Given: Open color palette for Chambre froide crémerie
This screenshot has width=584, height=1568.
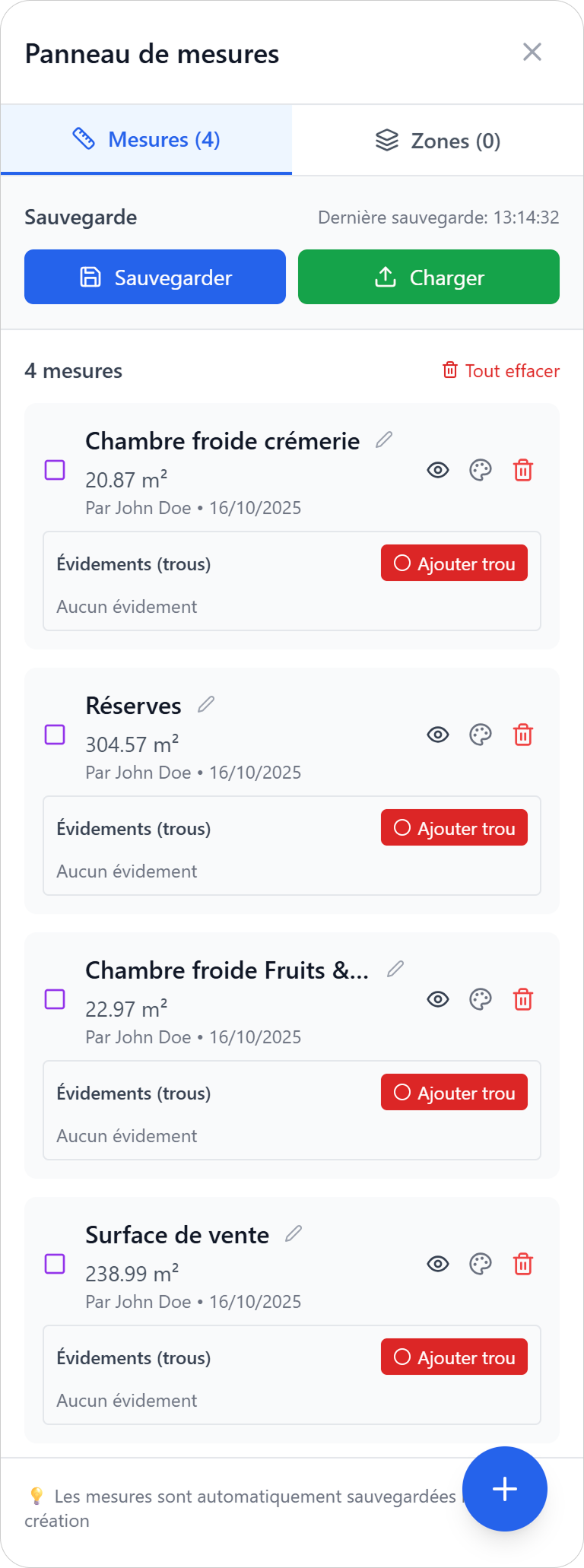Looking at the screenshot, I should point(481,470).
